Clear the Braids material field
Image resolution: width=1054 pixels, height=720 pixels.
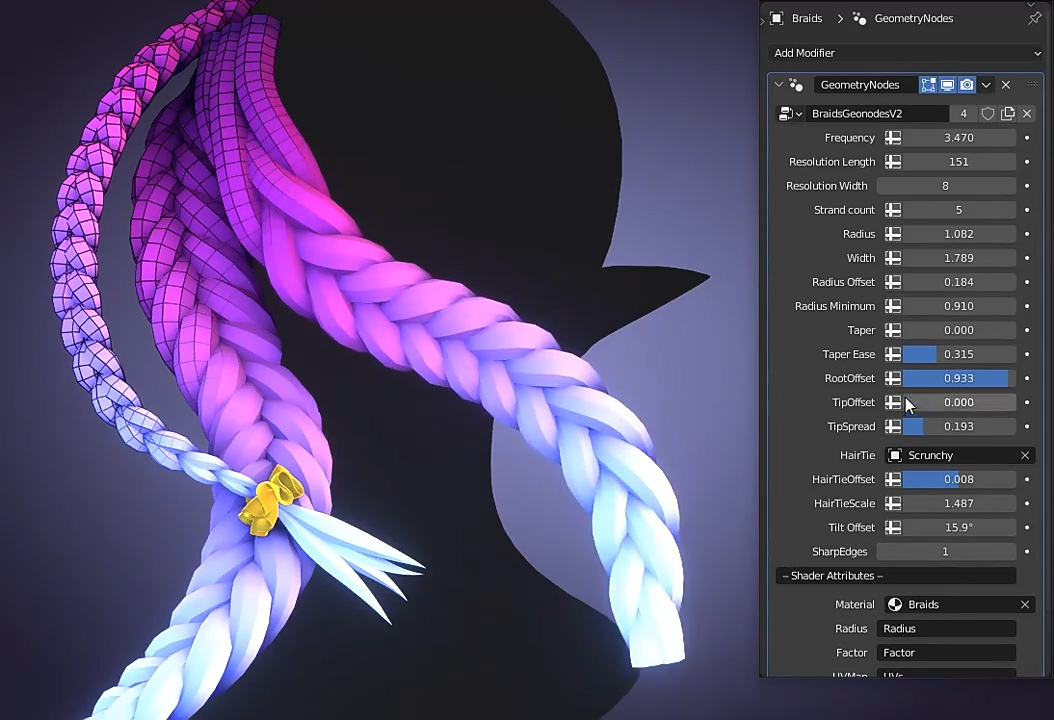click(x=1024, y=604)
